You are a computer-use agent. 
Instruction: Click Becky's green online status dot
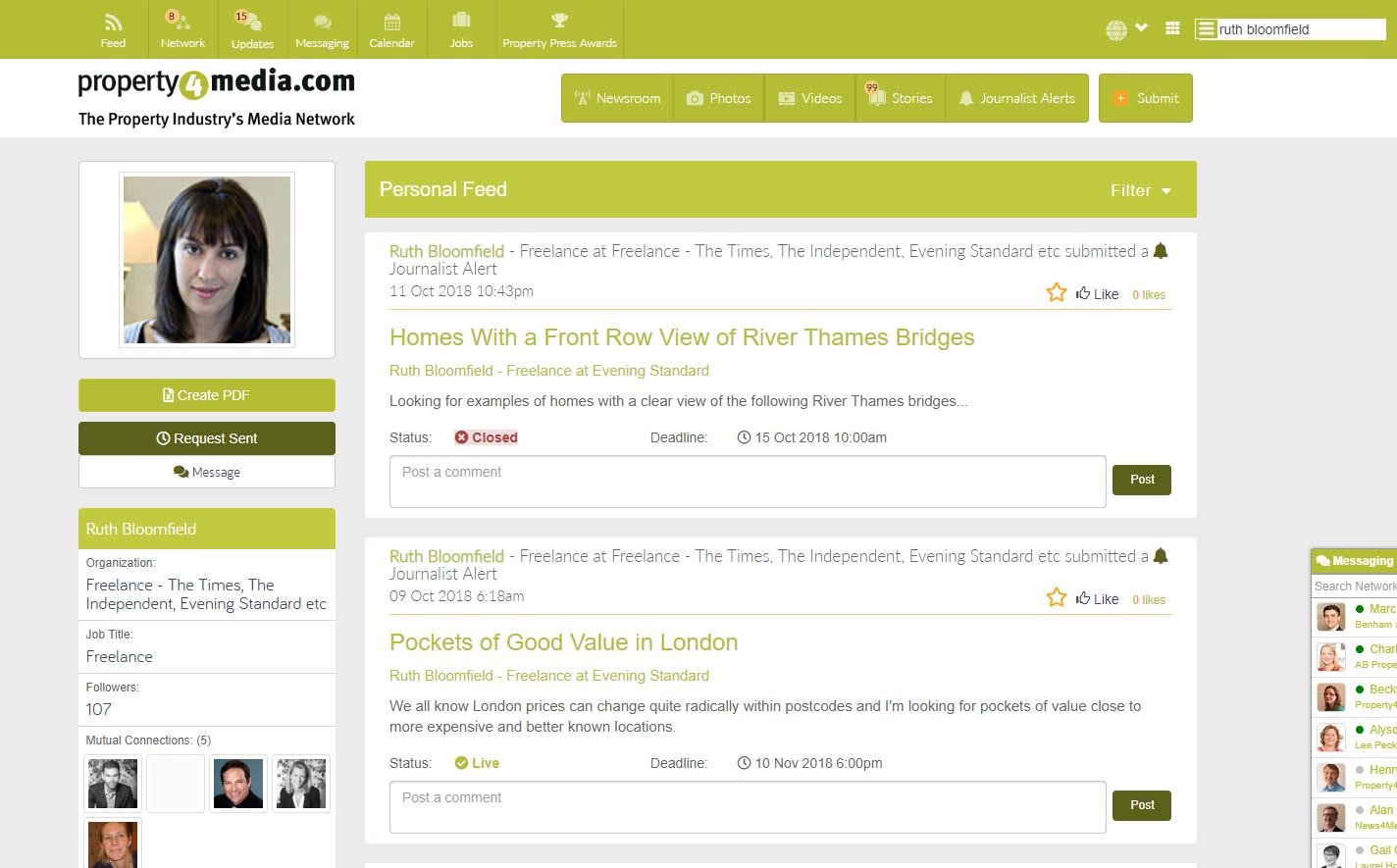[1360, 689]
